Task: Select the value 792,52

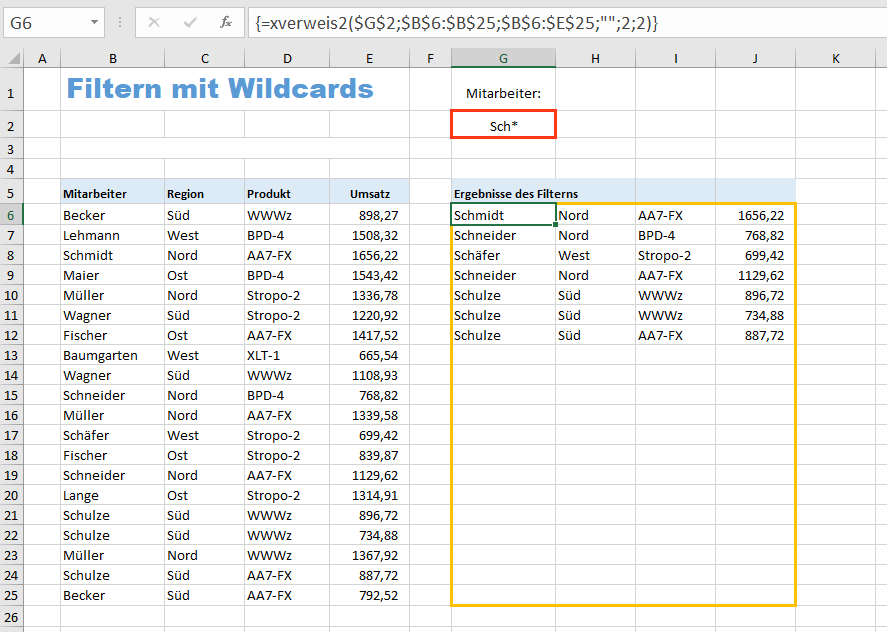Action: click(x=369, y=596)
